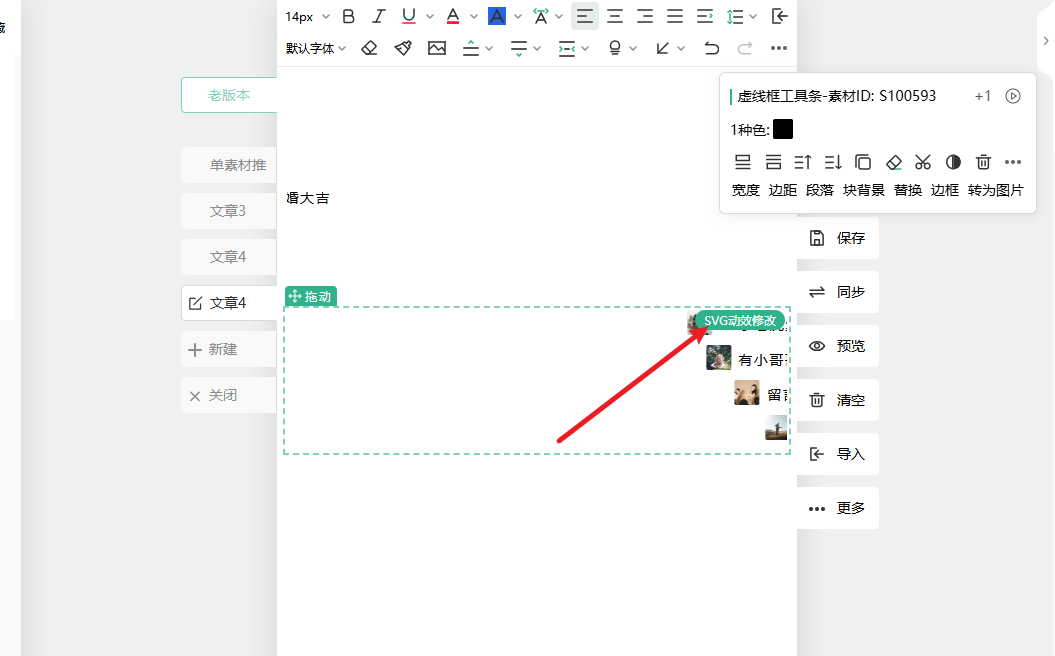Insert an image from toolbar

(x=437, y=48)
